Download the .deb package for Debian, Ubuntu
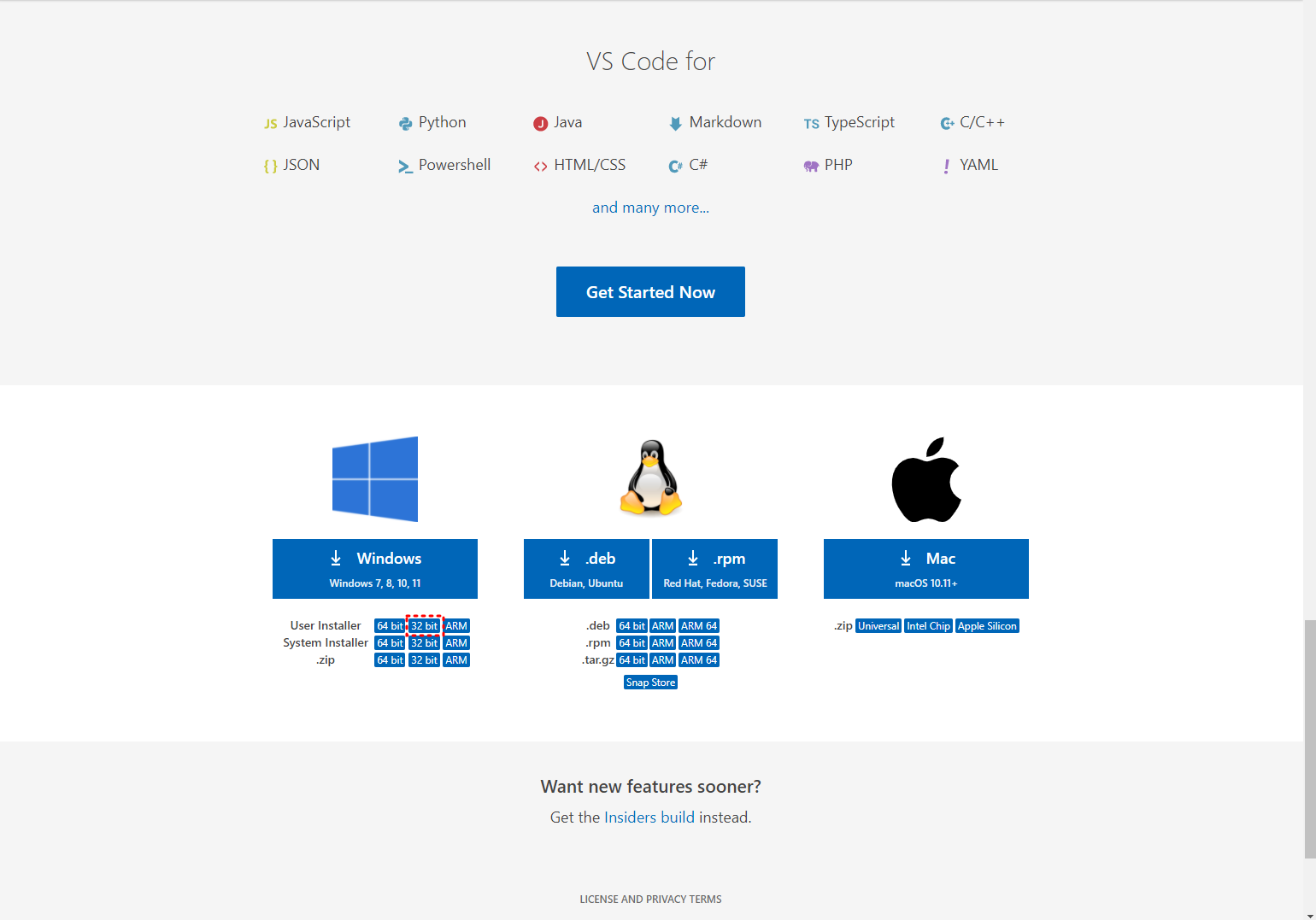Viewport: 1316px width, 920px height. pos(586,569)
